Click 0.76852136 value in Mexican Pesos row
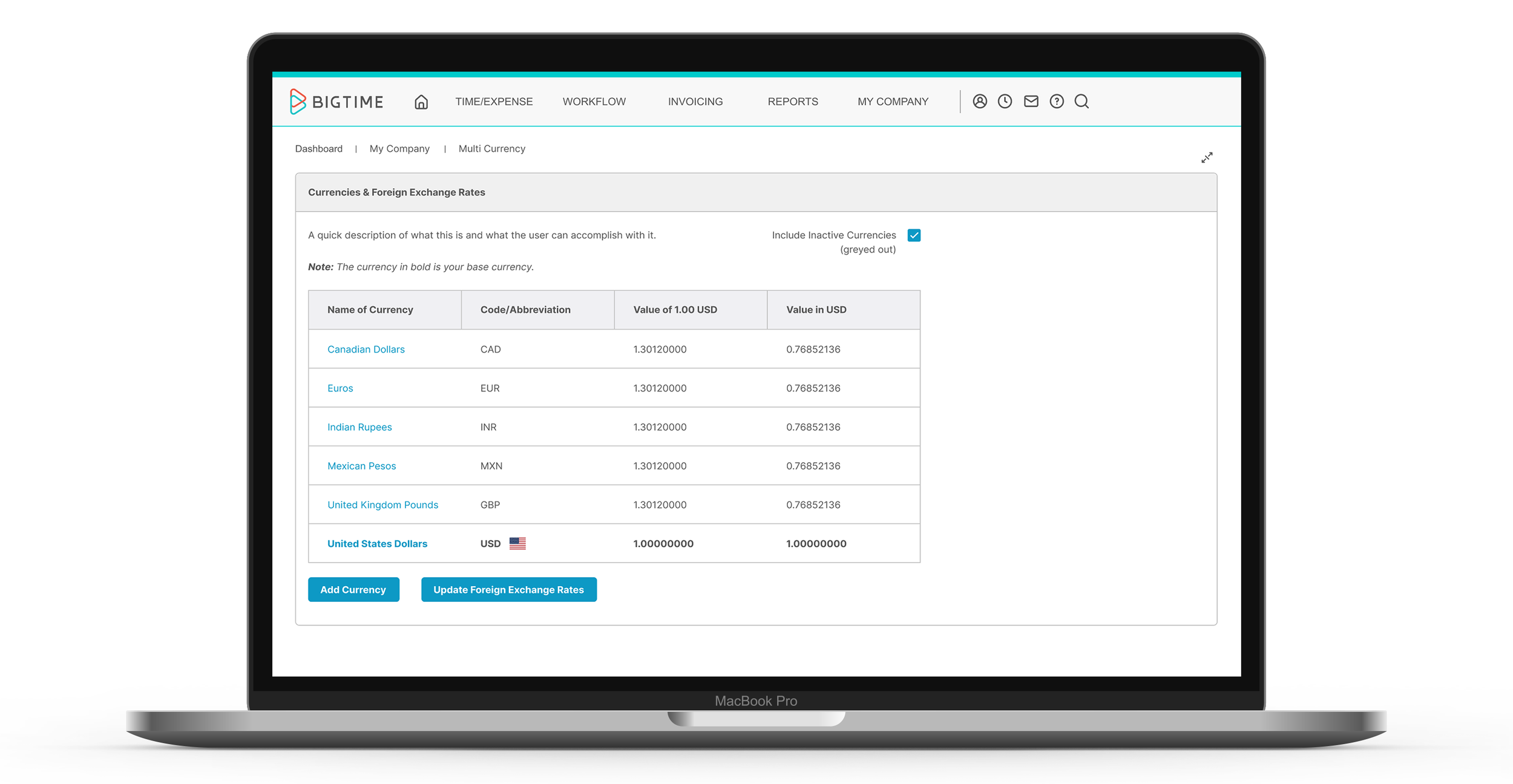Screen dimensions: 1513x784 (813, 466)
